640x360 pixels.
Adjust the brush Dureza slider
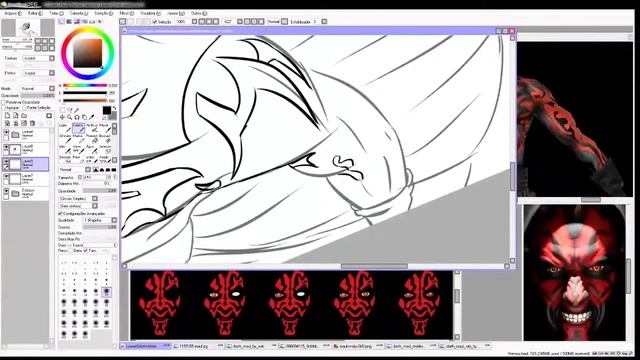(x=100, y=227)
